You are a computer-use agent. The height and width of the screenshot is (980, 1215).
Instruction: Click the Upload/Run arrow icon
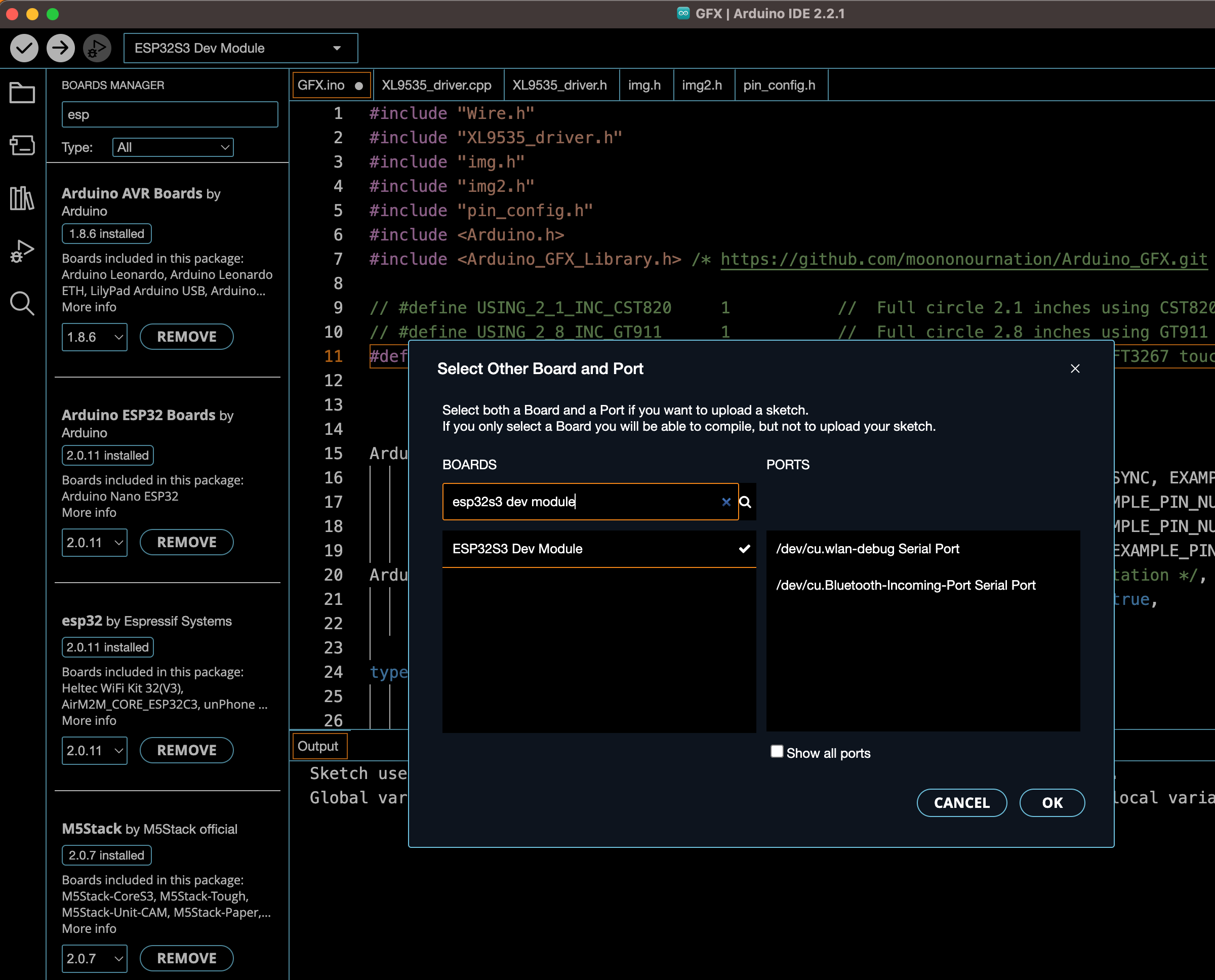pyautogui.click(x=61, y=48)
